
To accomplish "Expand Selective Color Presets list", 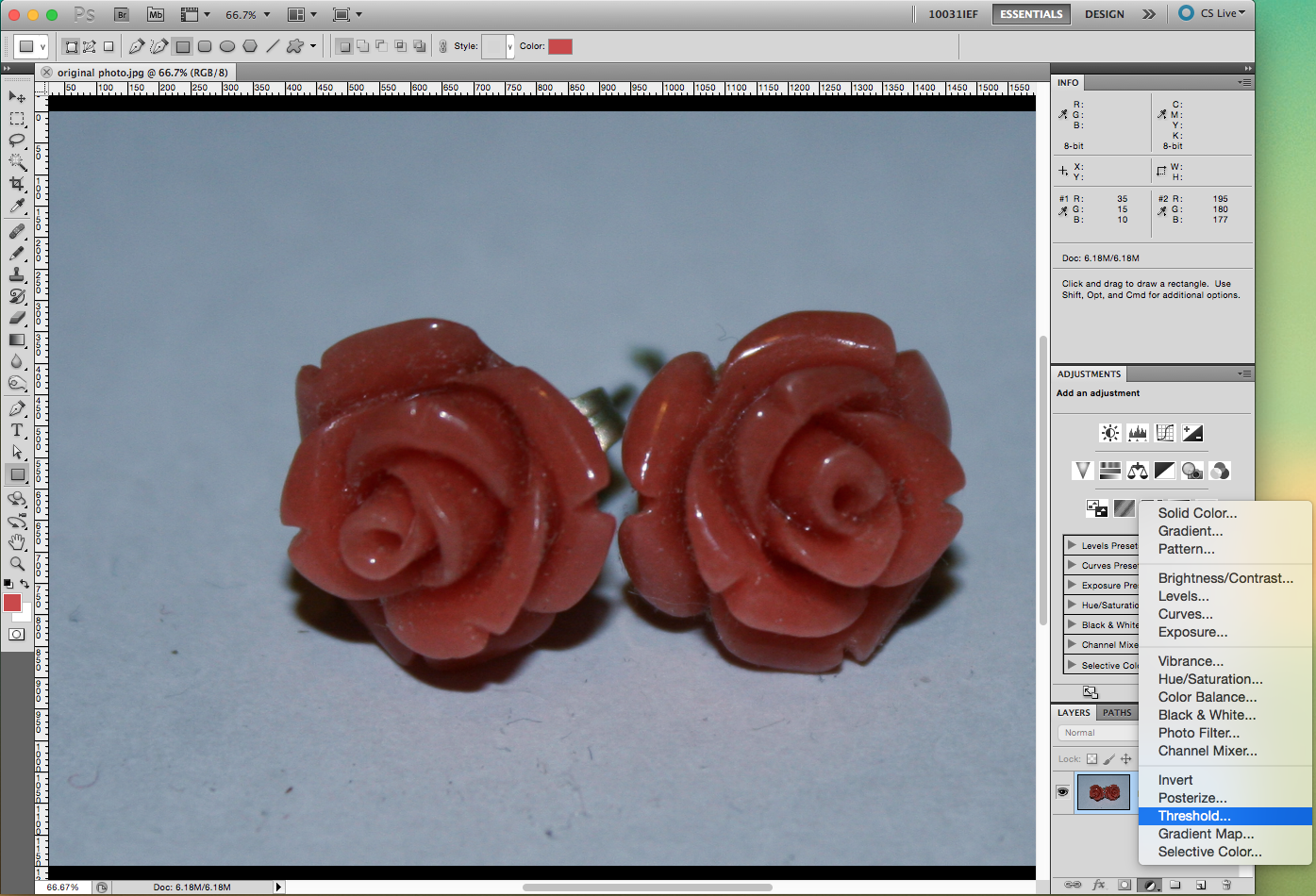I will [1072, 665].
